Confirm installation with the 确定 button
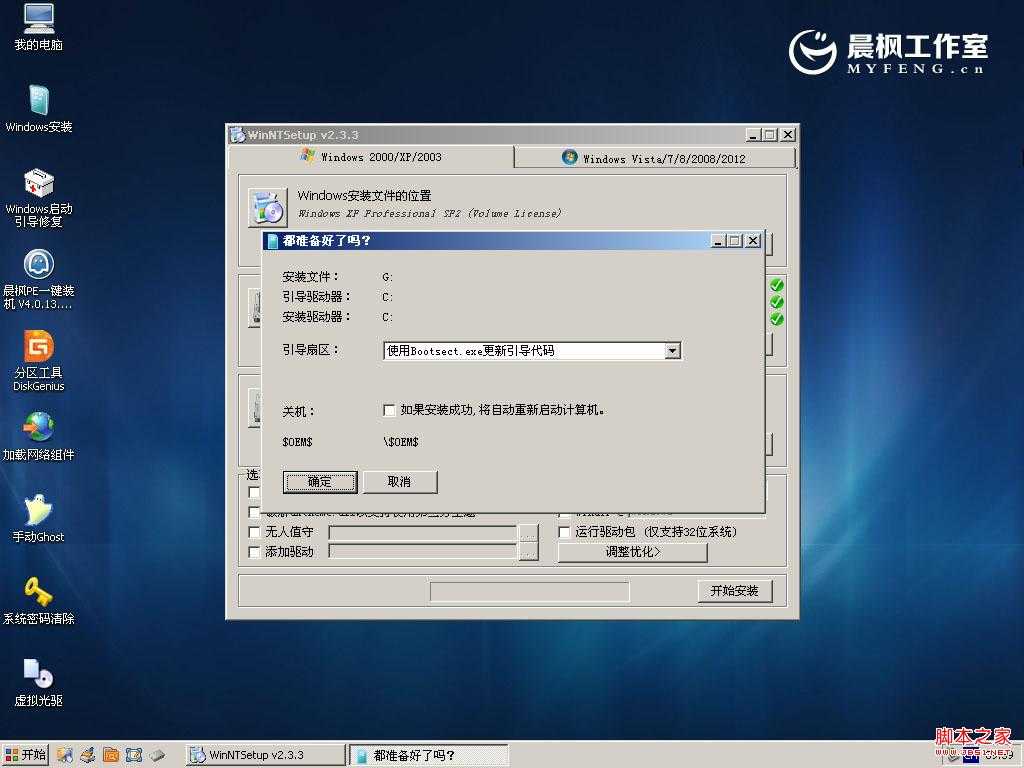The width and height of the screenshot is (1024, 768). click(x=319, y=482)
